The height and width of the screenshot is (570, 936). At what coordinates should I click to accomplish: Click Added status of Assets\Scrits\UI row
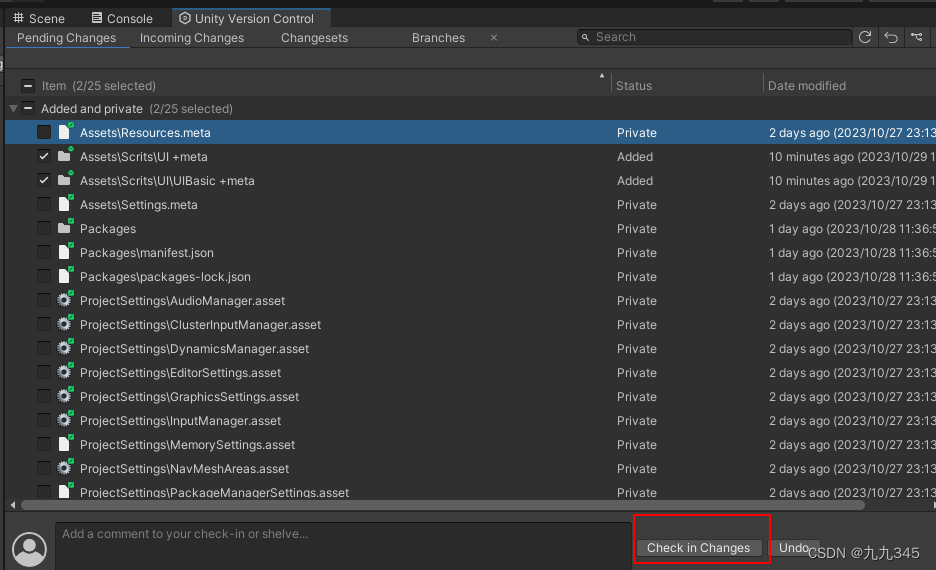click(x=635, y=156)
